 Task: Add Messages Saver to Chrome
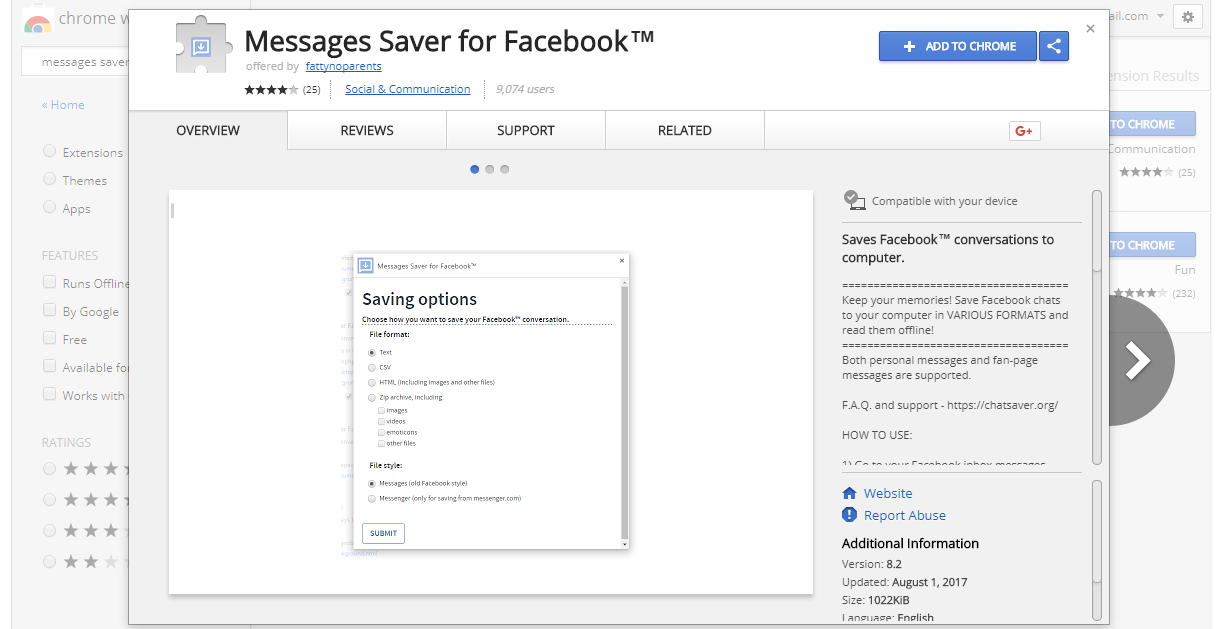click(958, 46)
